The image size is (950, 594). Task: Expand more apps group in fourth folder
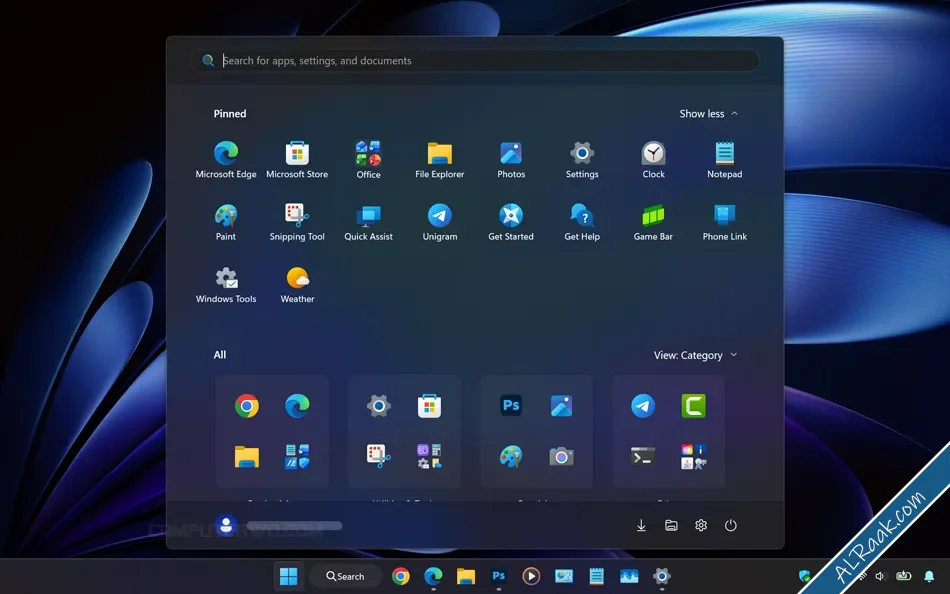(x=693, y=456)
